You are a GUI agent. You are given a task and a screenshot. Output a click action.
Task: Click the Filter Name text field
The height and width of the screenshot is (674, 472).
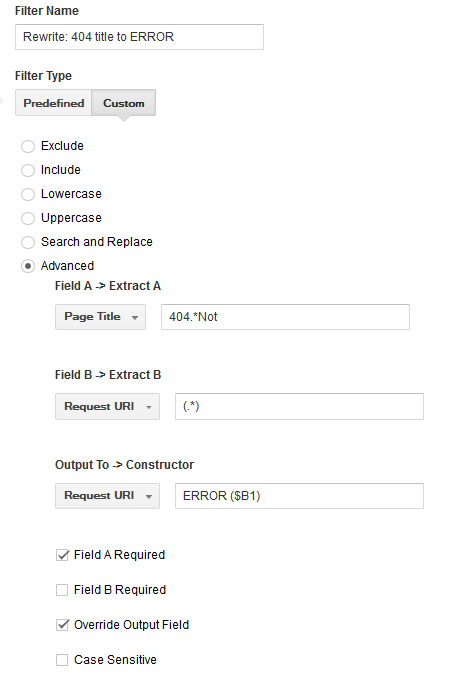[x=139, y=37]
